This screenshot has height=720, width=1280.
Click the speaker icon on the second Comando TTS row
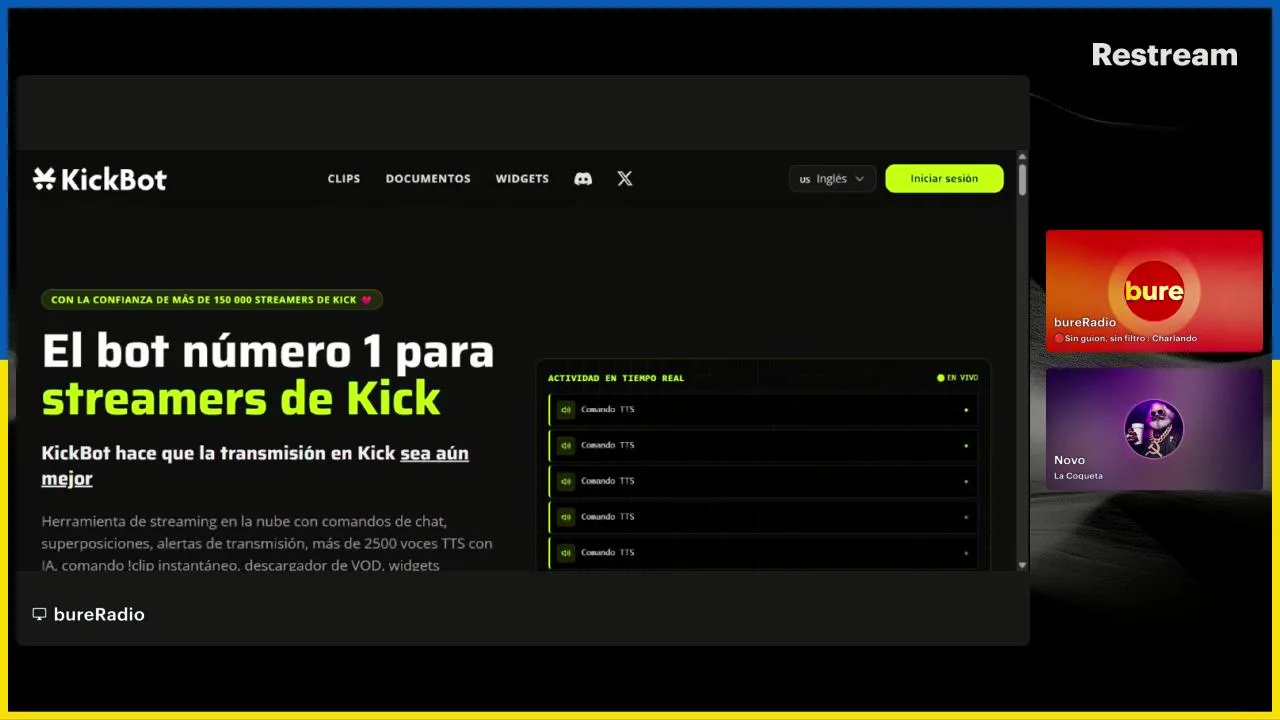[x=566, y=445]
